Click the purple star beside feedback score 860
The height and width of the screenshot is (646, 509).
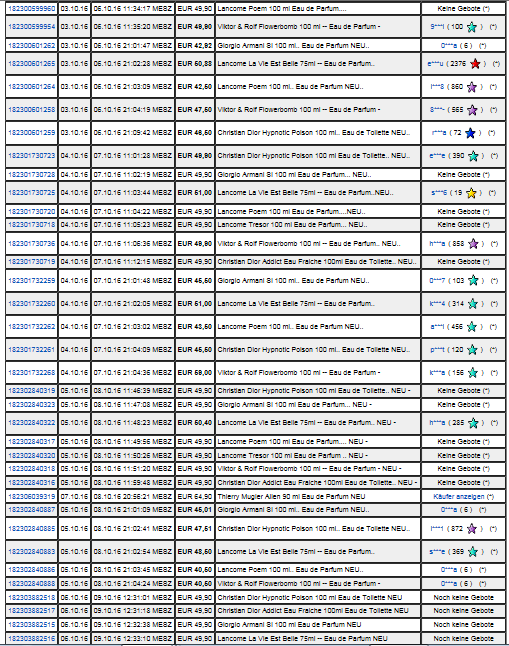pos(472,87)
